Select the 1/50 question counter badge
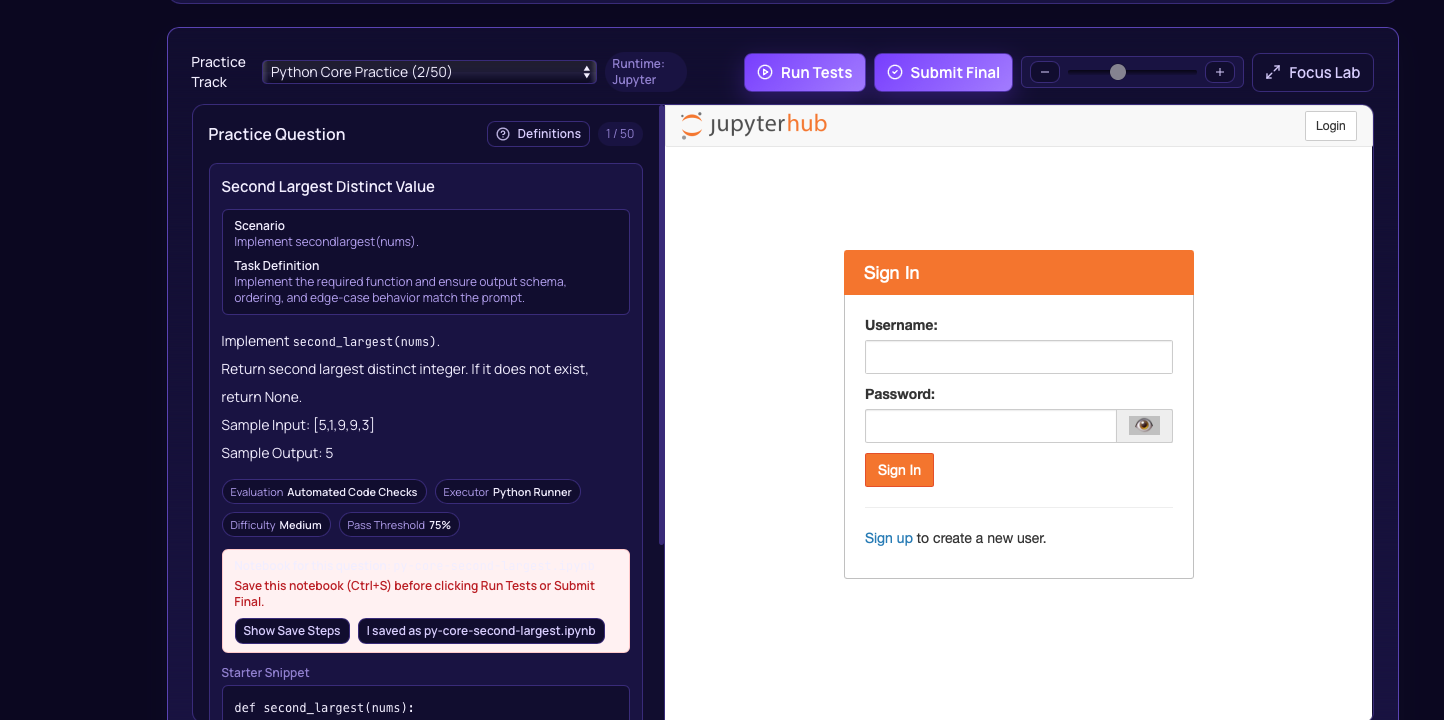This screenshot has width=1444, height=720. coord(620,133)
